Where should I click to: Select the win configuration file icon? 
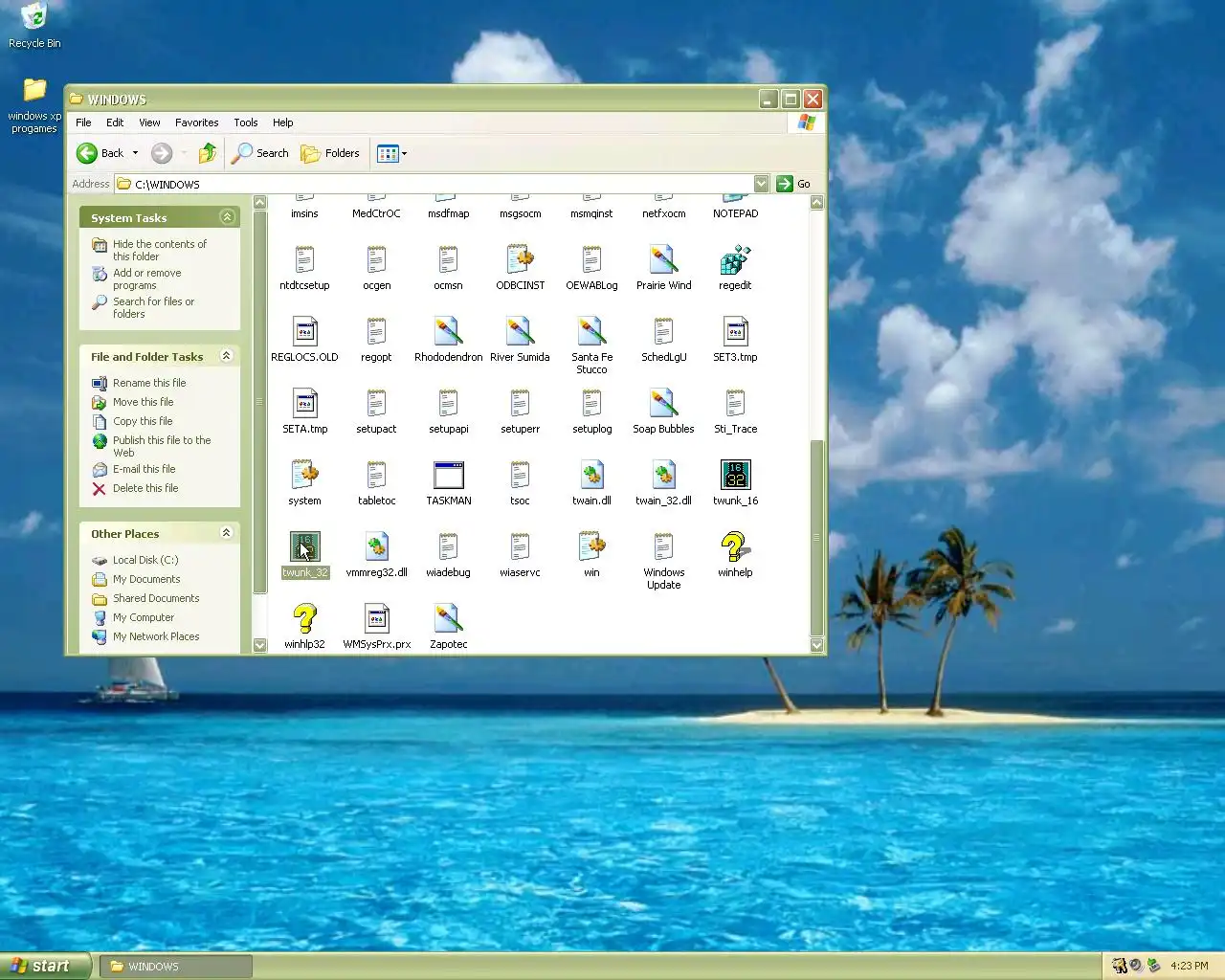pyautogui.click(x=591, y=546)
